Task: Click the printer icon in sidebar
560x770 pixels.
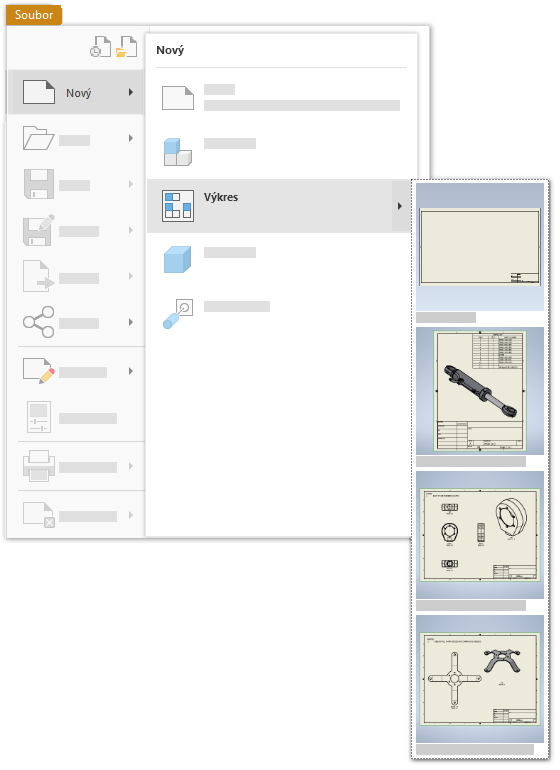Action: click(x=38, y=466)
